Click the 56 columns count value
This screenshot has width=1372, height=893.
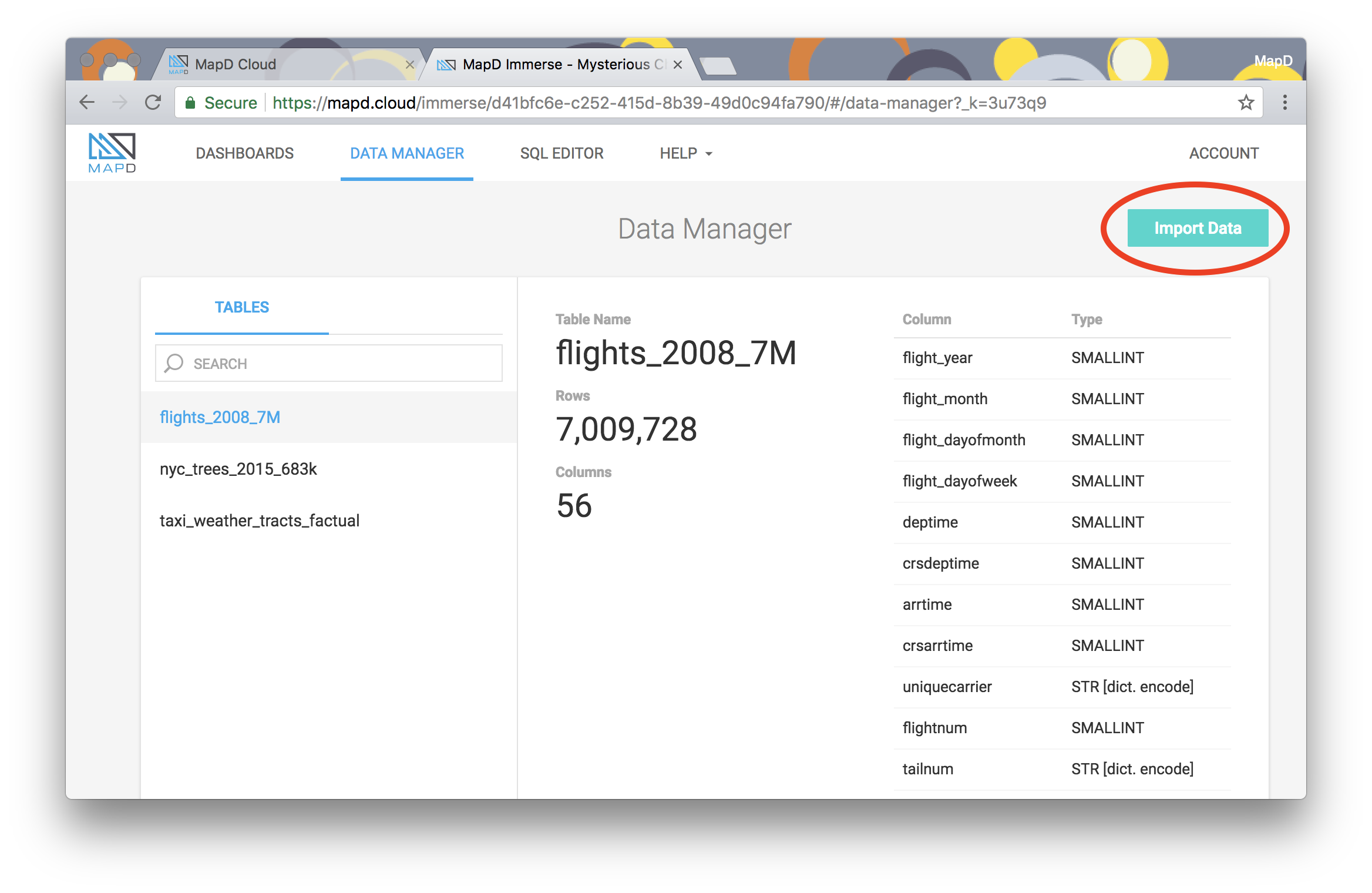click(x=574, y=505)
